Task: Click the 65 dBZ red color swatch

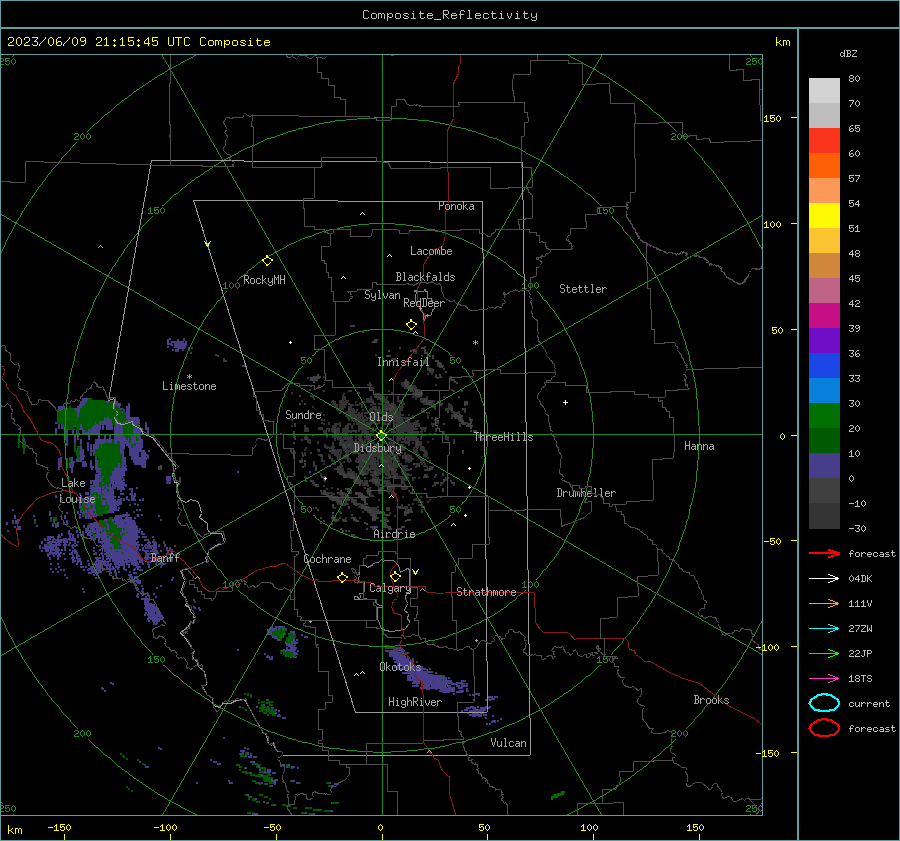Action: [824, 140]
